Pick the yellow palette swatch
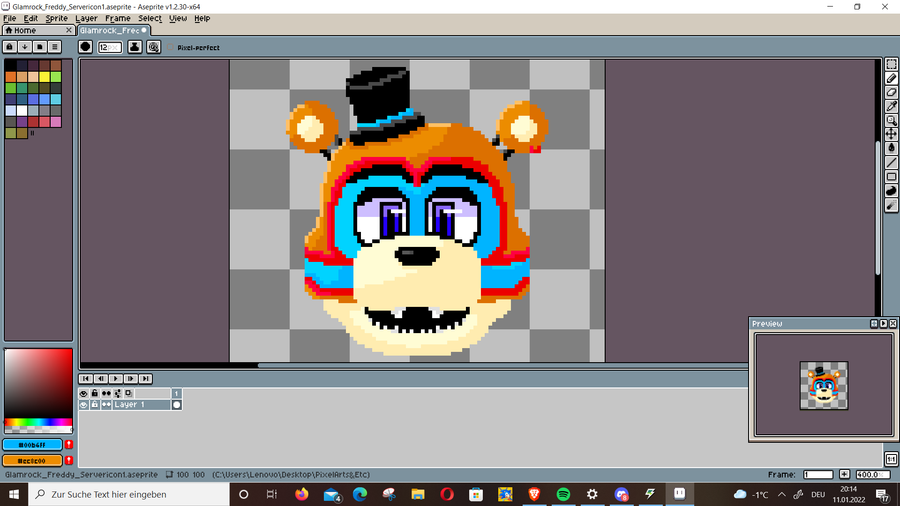Viewport: 900px width, 506px height. [x=44, y=76]
